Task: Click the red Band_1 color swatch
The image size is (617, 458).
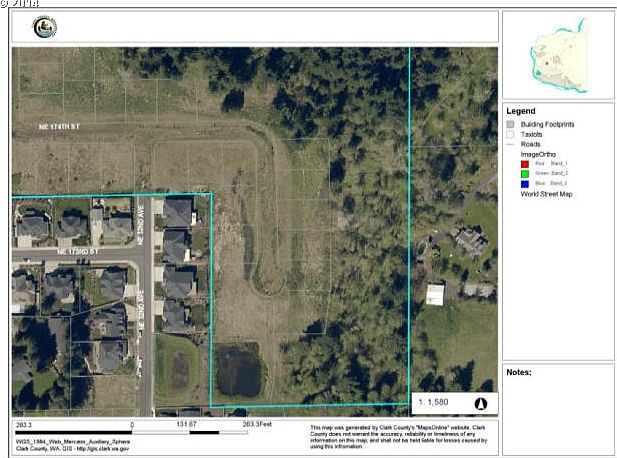Action: pyautogui.click(x=525, y=164)
